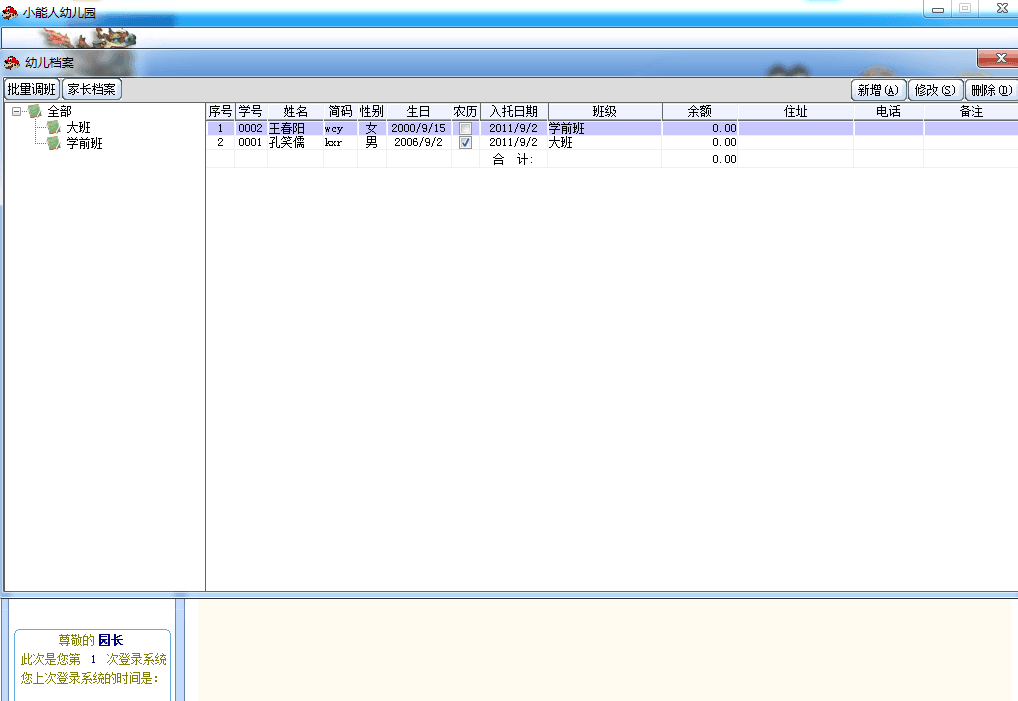The height and width of the screenshot is (701, 1018).
Task: Close the 幼儿档案 panel
Action: [1000, 58]
